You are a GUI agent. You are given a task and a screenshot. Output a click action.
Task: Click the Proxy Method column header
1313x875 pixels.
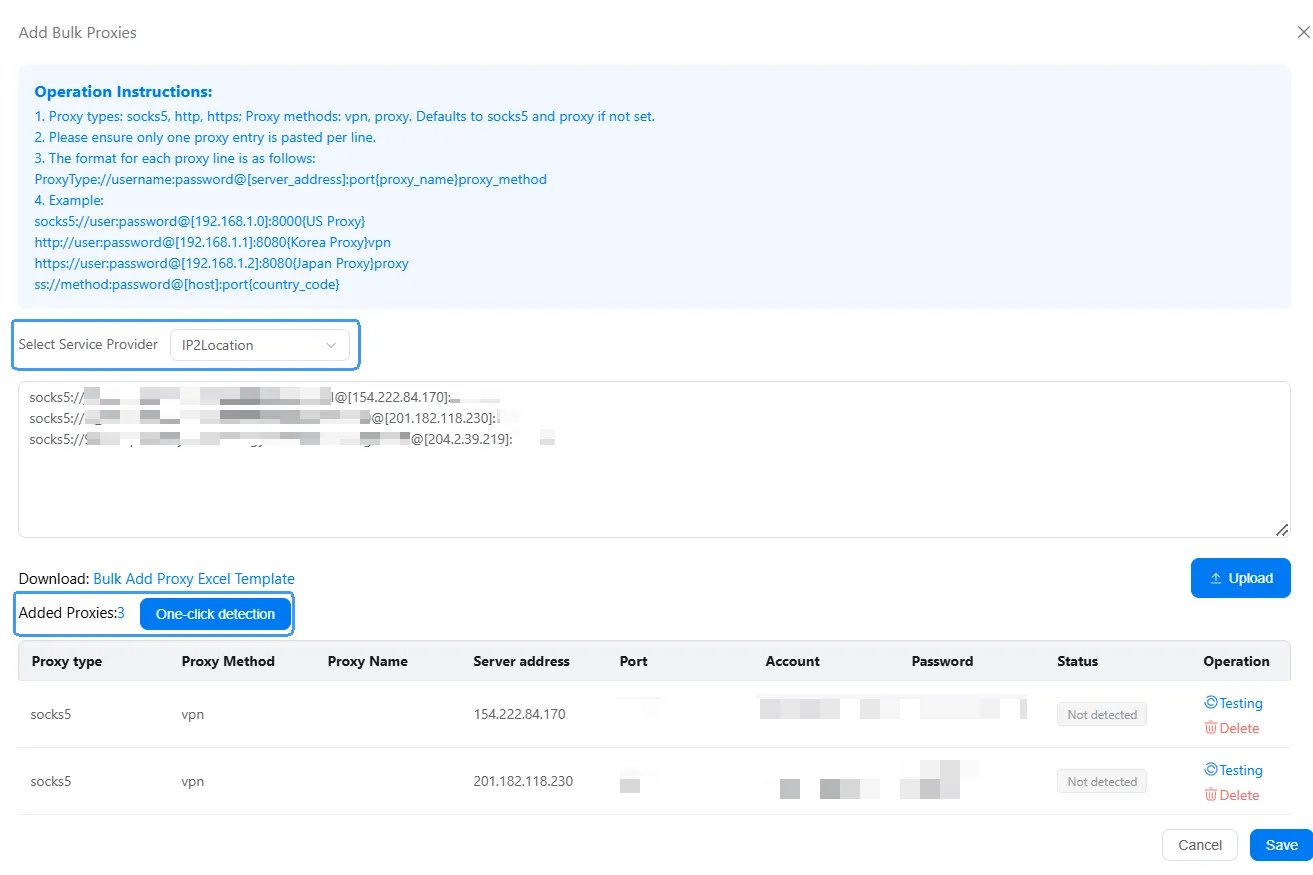click(x=228, y=661)
